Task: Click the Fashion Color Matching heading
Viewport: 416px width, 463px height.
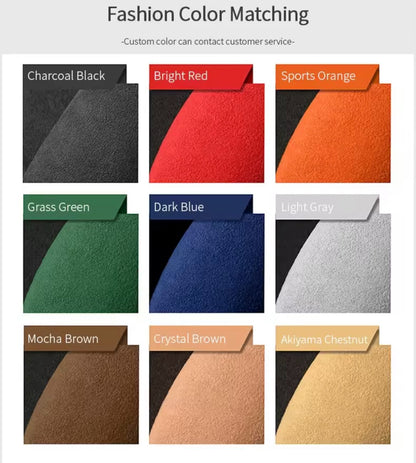Action: tap(208, 15)
